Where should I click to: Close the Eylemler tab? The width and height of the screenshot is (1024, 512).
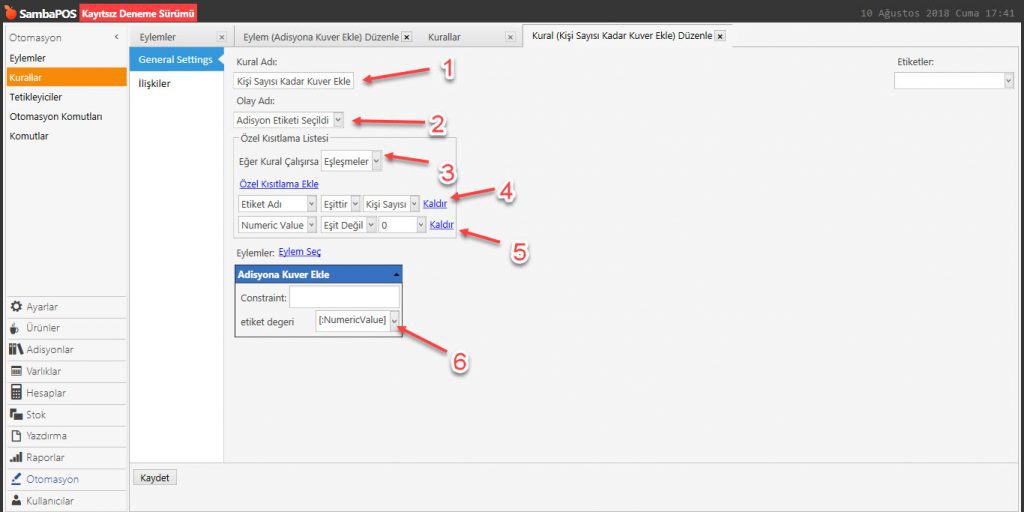pos(221,37)
